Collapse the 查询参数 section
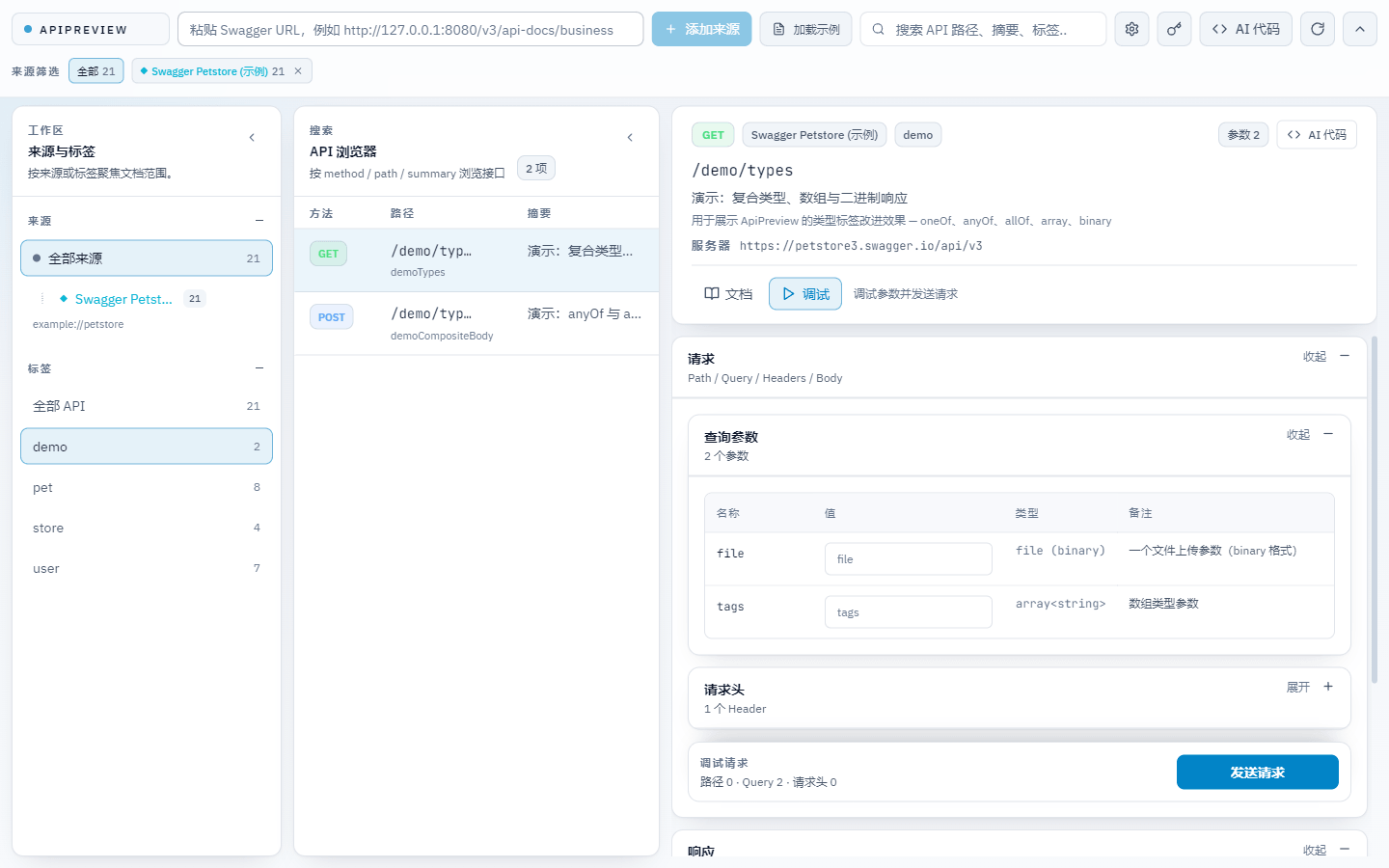This screenshot has height=868, width=1389. pos(1310,434)
